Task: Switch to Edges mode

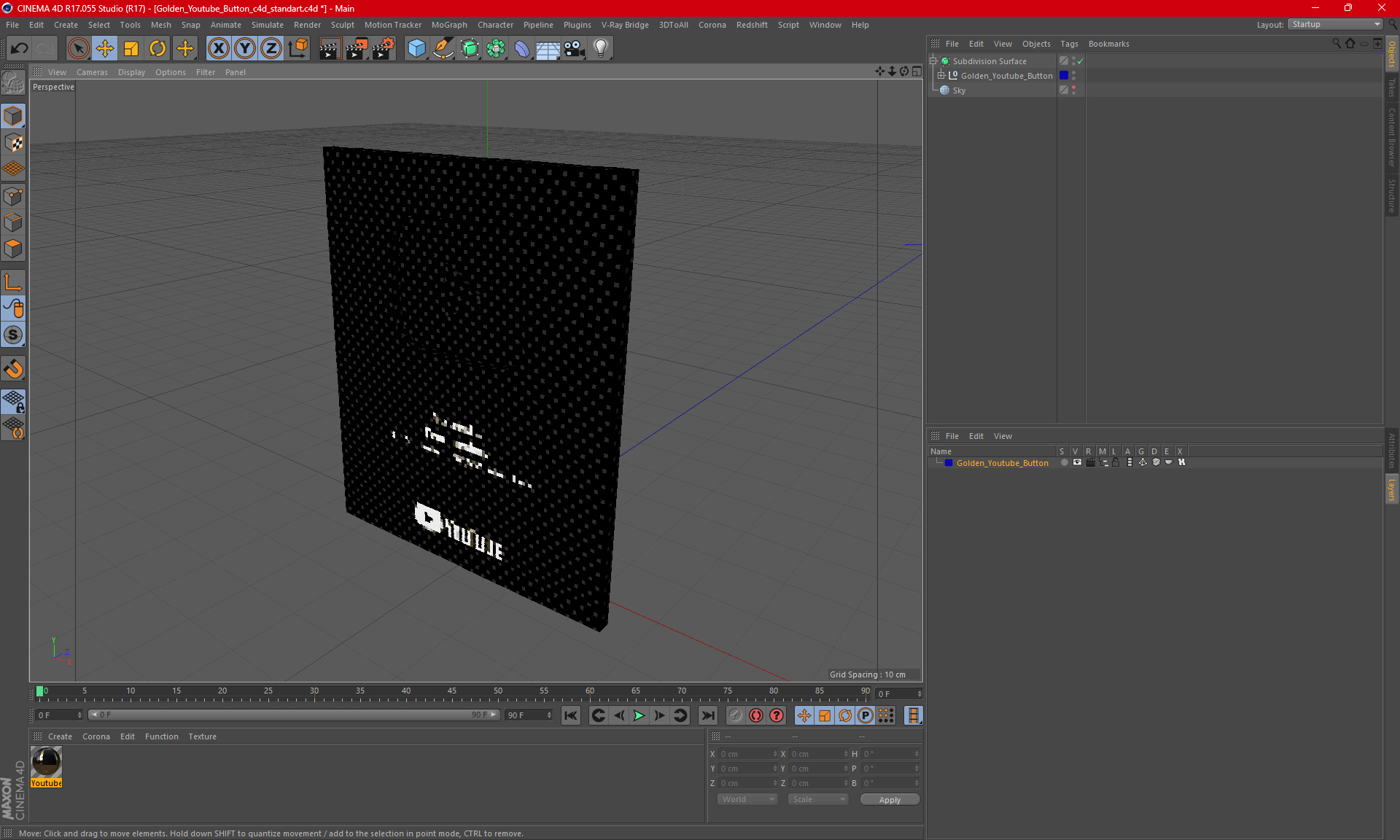Action: click(13, 222)
